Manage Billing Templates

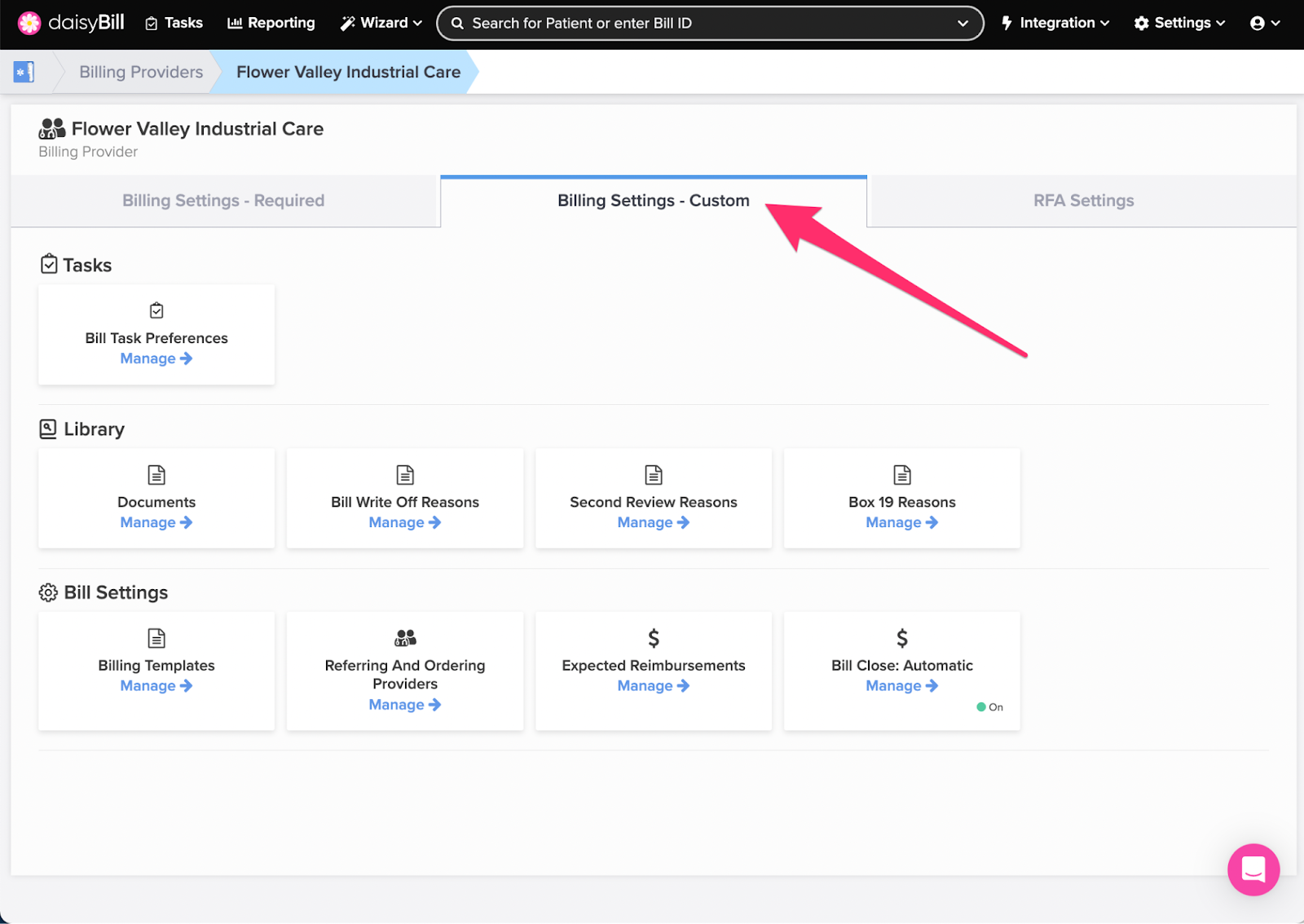click(x=156, y=686)
